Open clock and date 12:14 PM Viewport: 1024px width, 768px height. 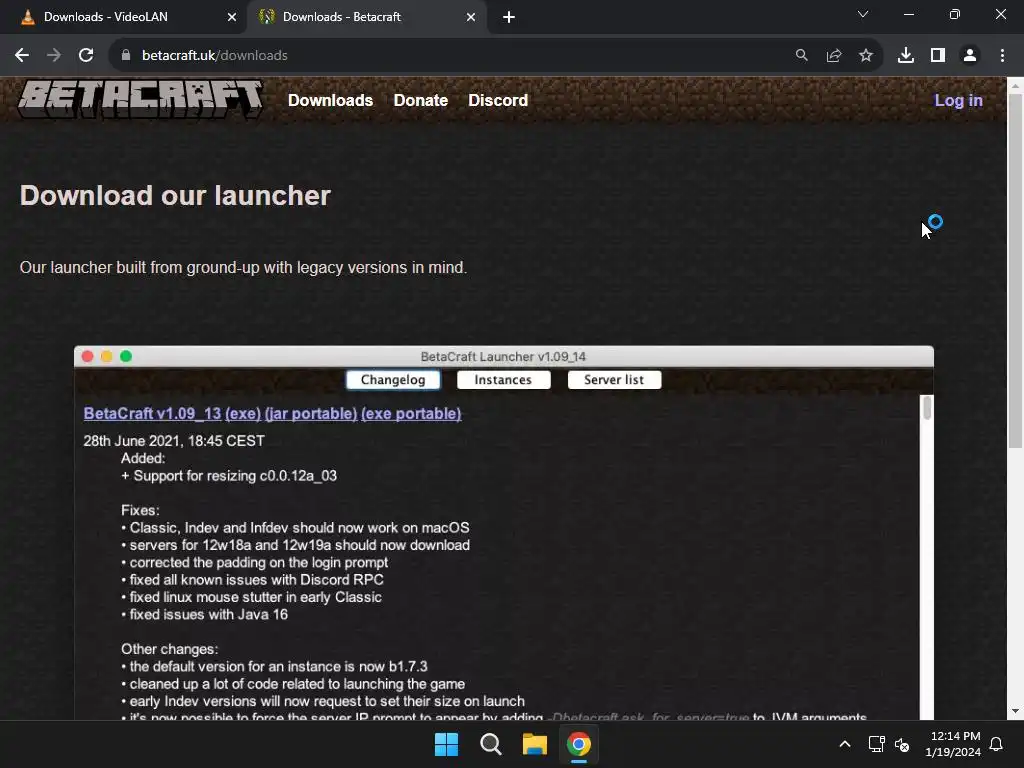[953, 744]
